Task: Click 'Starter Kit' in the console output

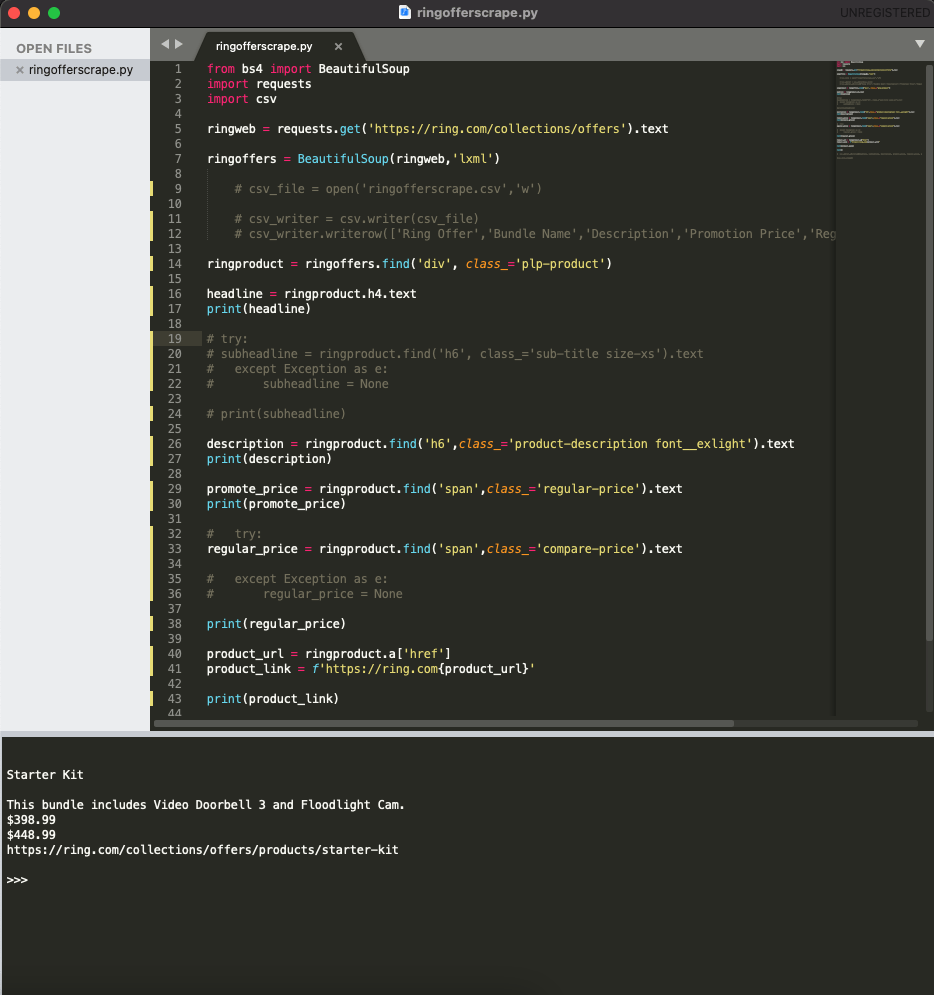Action: click(45, 775)
